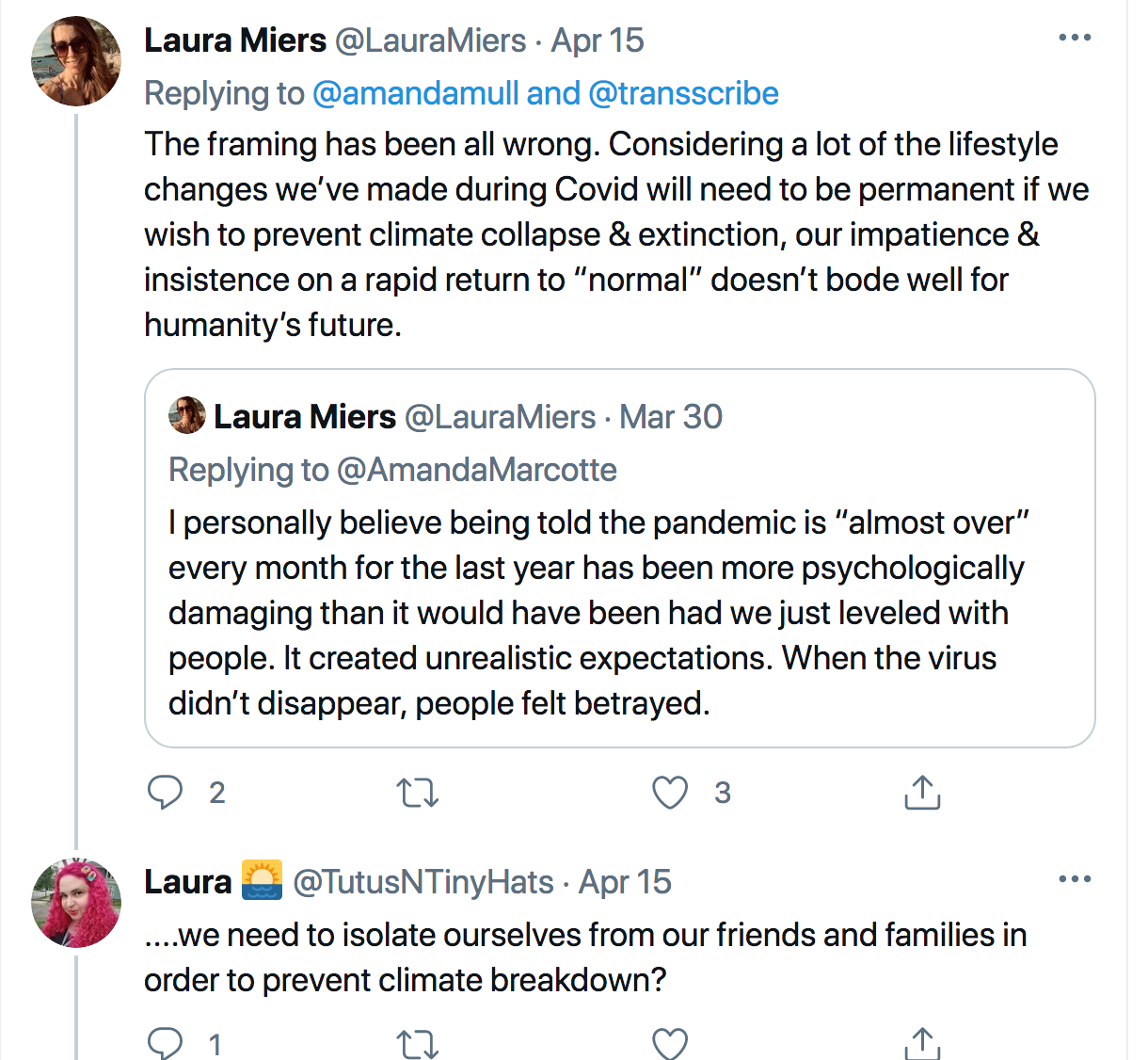Image resolution: width=1148 pixels, height=1060 pixels.
Task: Open more options on Laura Miers' tweet
Action: point(1075,39)
